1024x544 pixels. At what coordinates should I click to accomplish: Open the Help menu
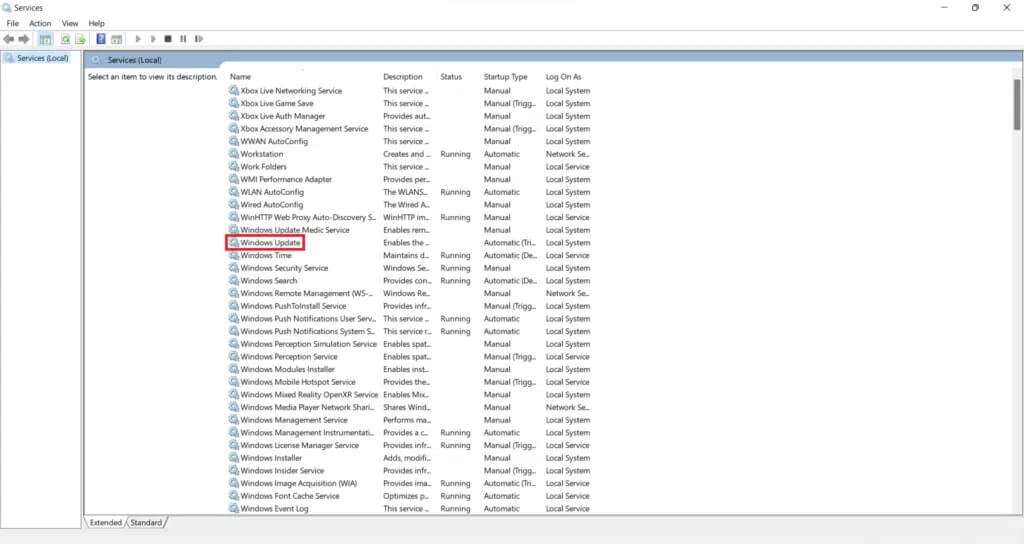[97, 24]
